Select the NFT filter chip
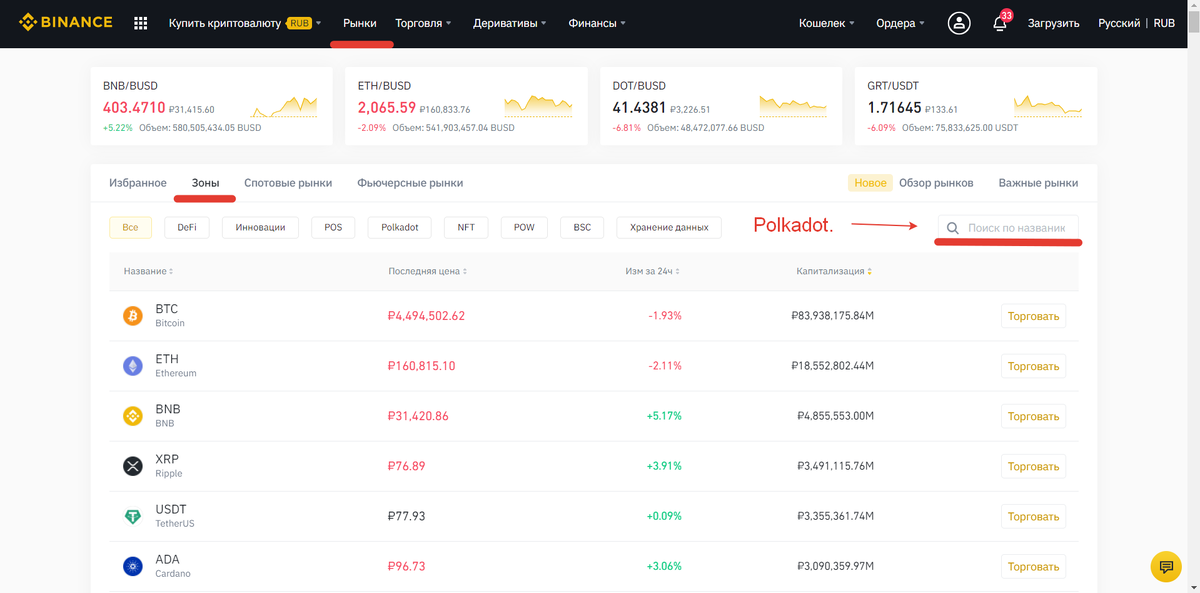The height and width of the screenshot is (593, 1200). [x=466, y=227]
